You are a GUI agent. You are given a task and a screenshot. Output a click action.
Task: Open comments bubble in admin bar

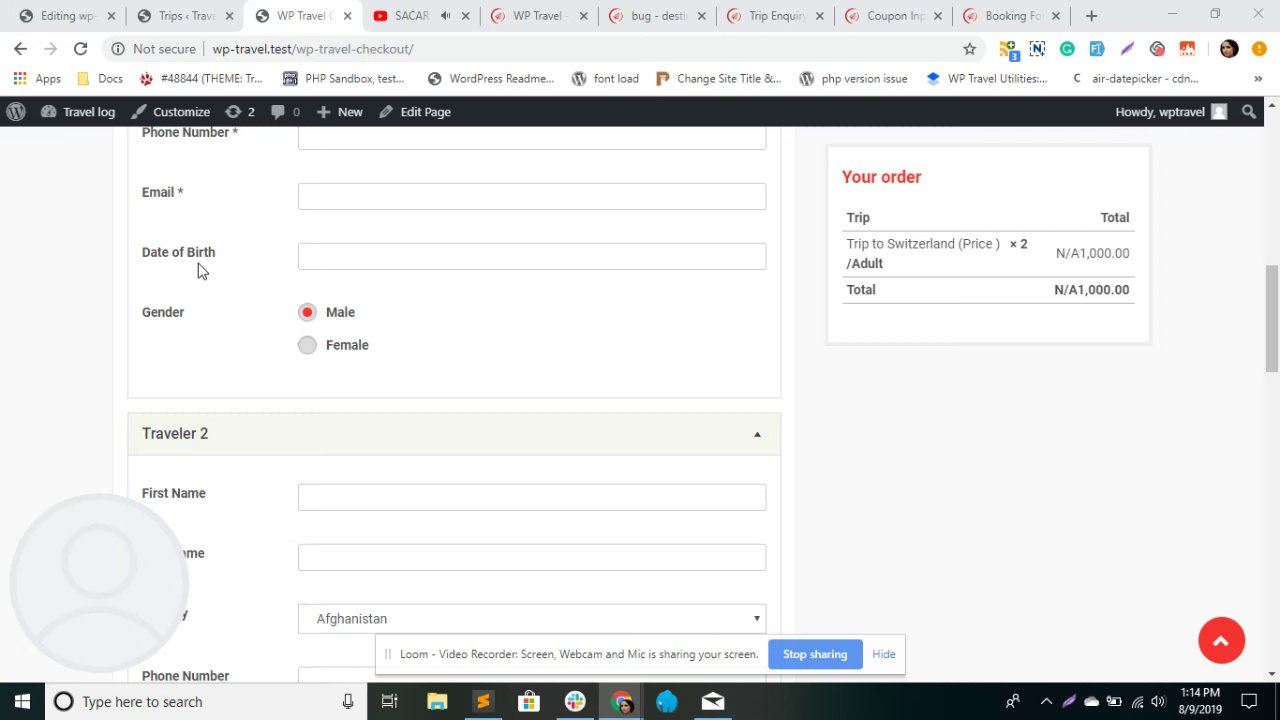(285, 112)
